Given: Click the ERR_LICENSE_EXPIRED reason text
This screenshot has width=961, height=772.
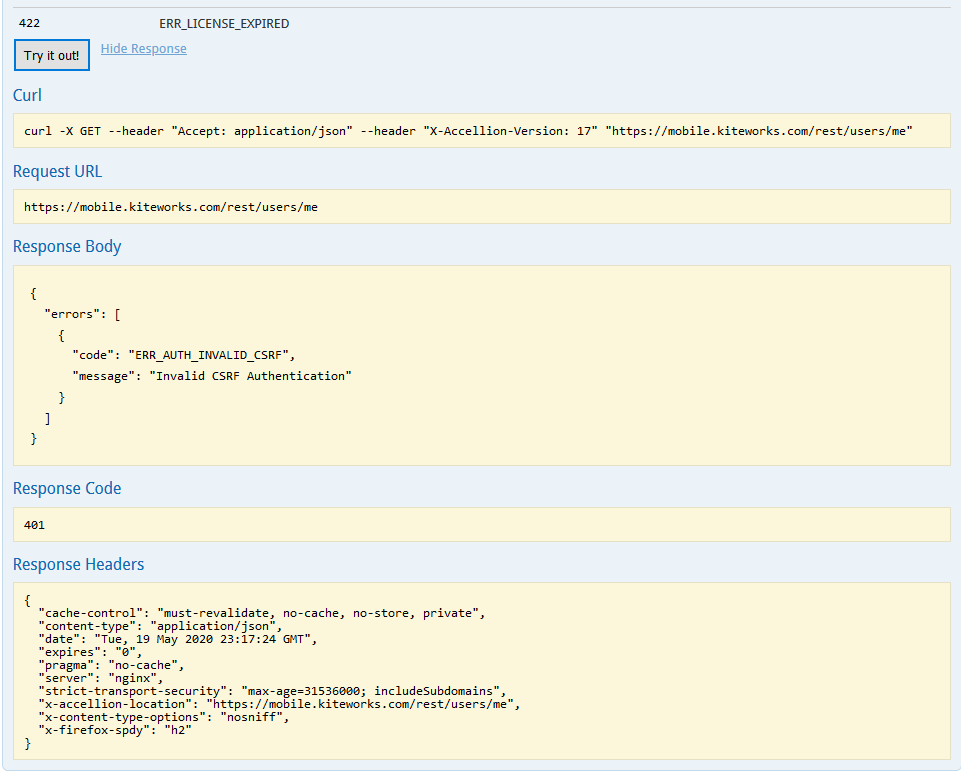Looking at the screenshot, I should pyautogui.click(x=224, y=24).
